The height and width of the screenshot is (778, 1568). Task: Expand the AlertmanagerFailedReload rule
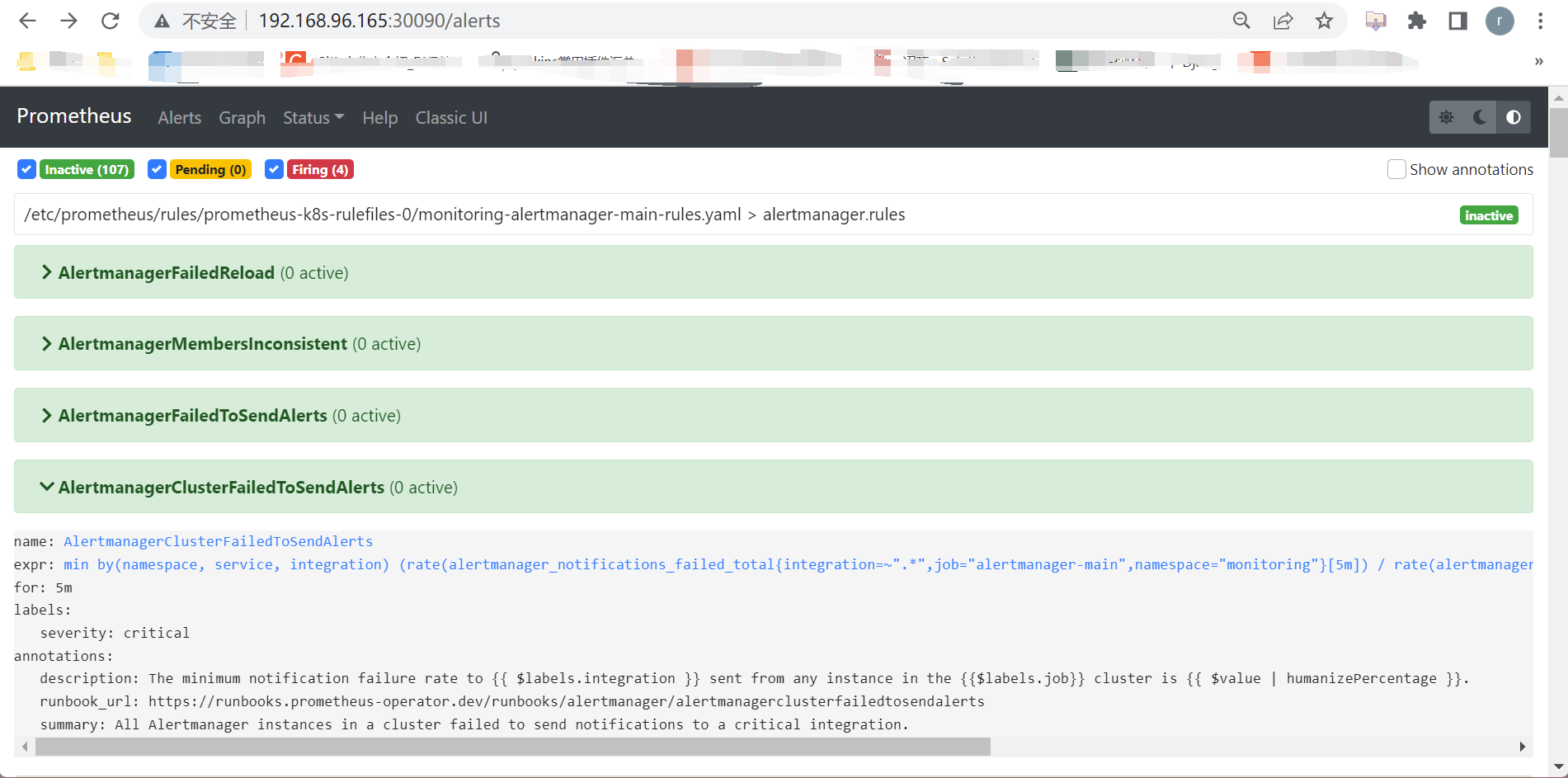773,272
